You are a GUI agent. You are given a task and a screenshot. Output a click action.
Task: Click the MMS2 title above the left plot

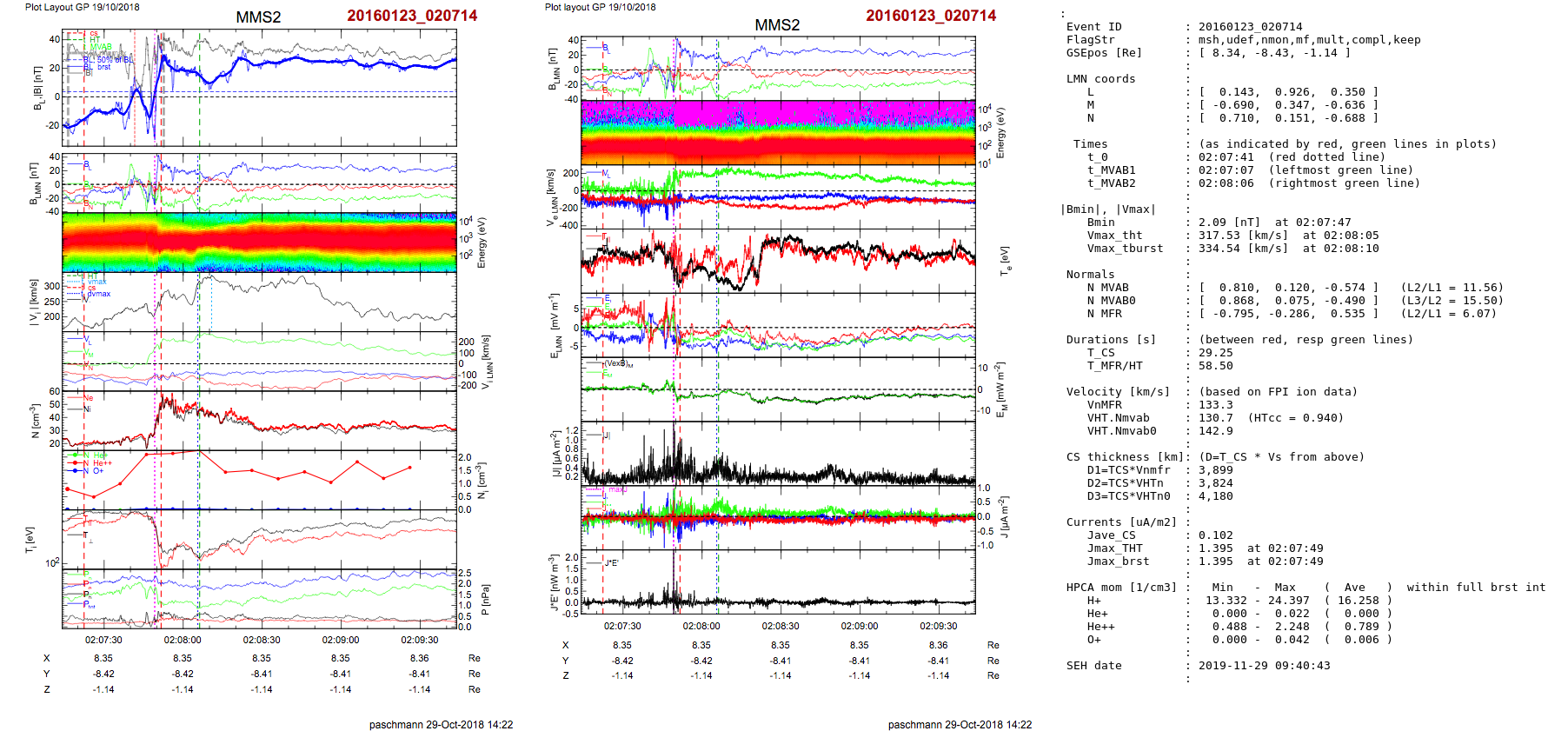258,17
